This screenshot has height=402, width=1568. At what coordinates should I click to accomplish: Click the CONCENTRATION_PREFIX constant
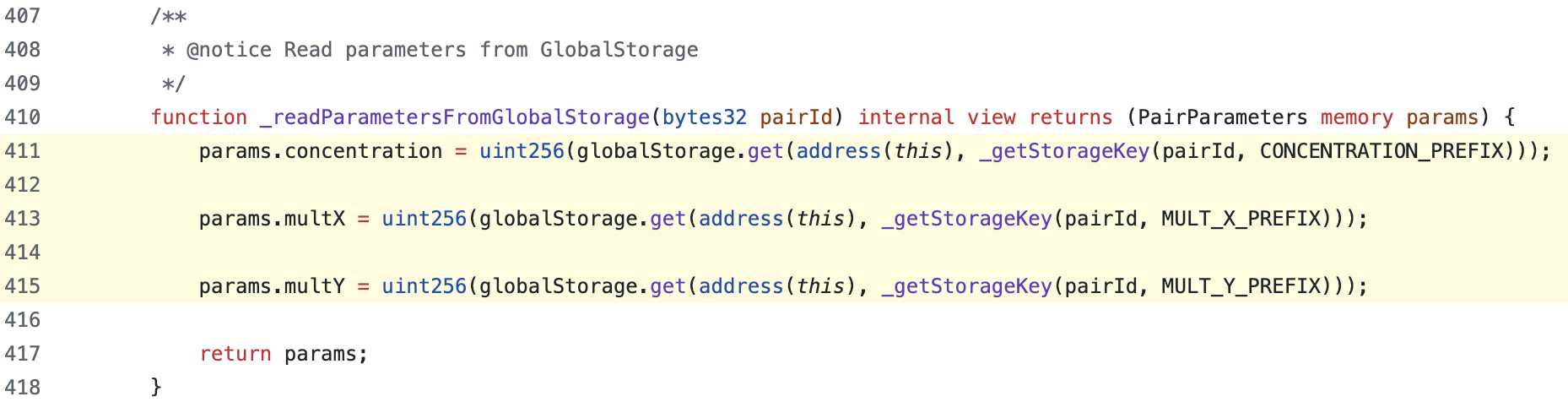(1382, 151)
